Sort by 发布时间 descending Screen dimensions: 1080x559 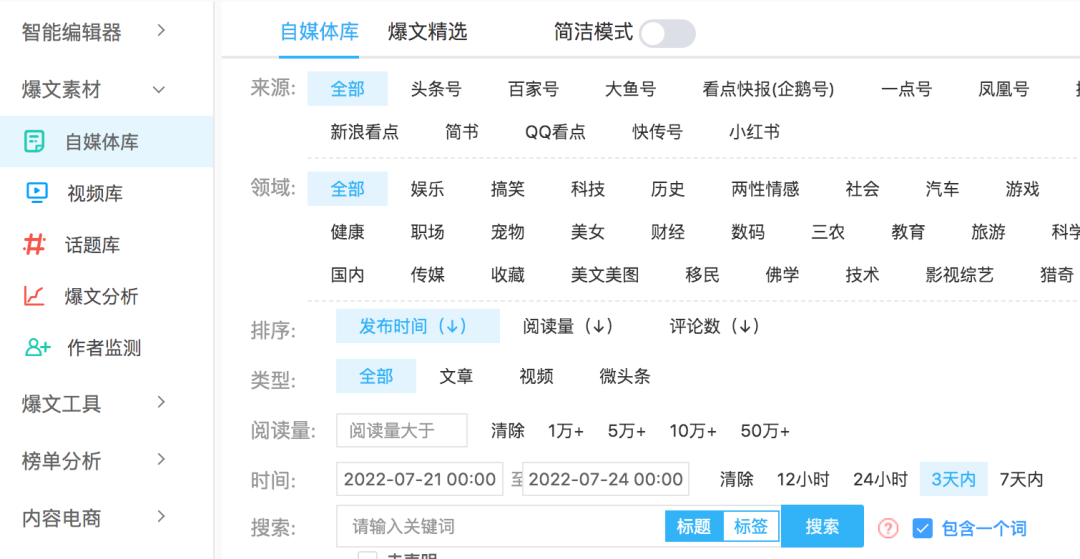click(x=417, y=326)
